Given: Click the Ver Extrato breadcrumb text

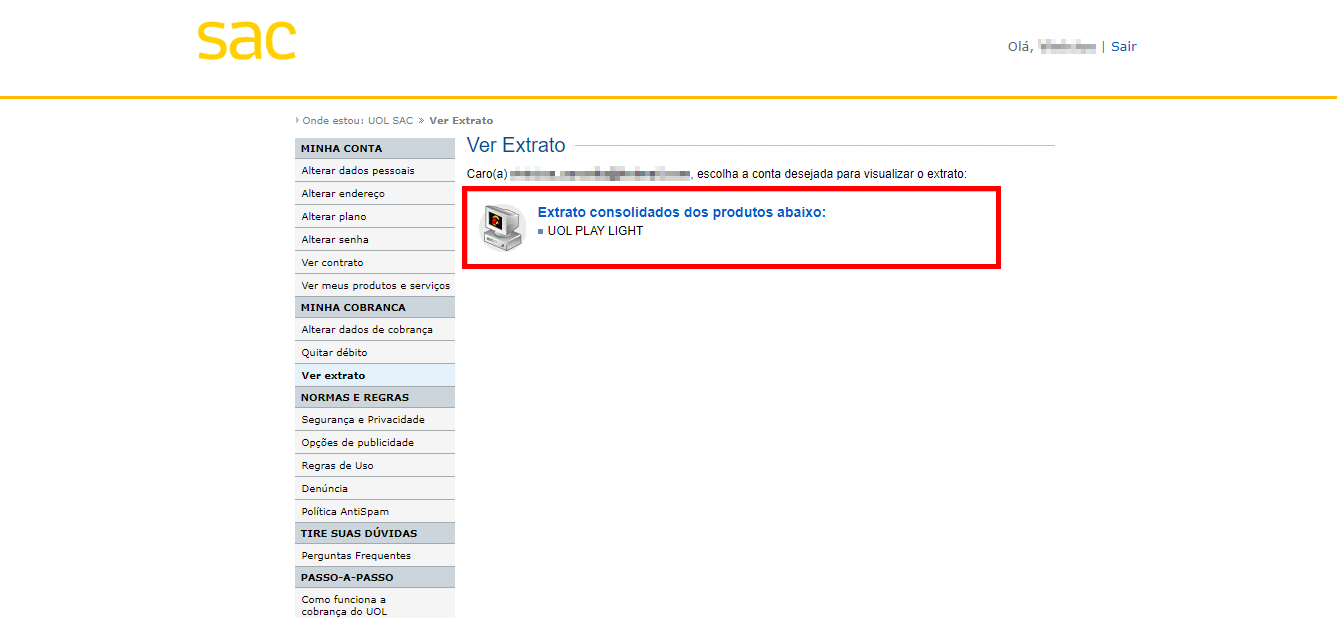Looking at the screenshot, I should click(x=461, y=121).
